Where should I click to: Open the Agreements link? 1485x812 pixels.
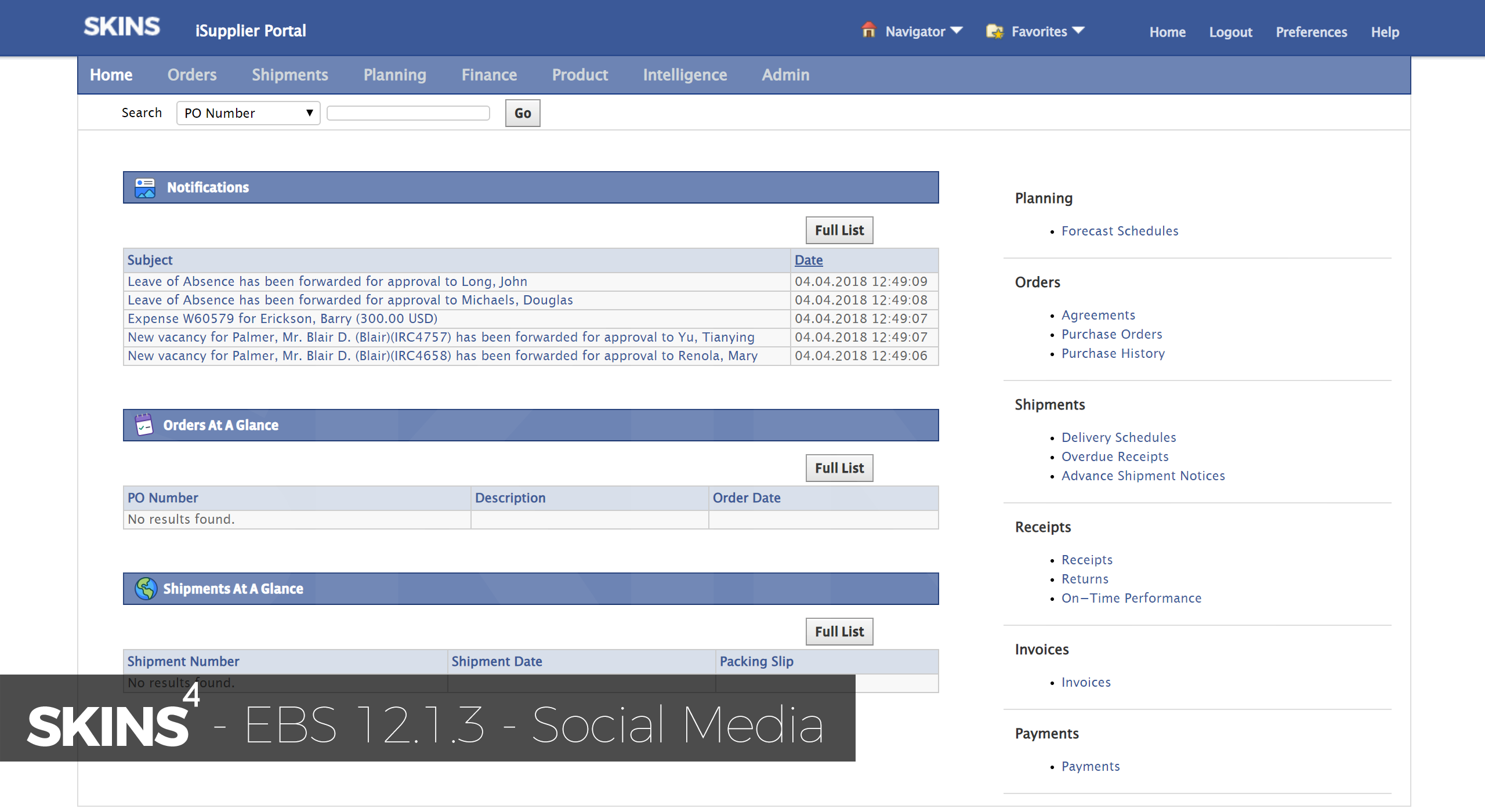pyautogui.click(x=1098, y=315)
